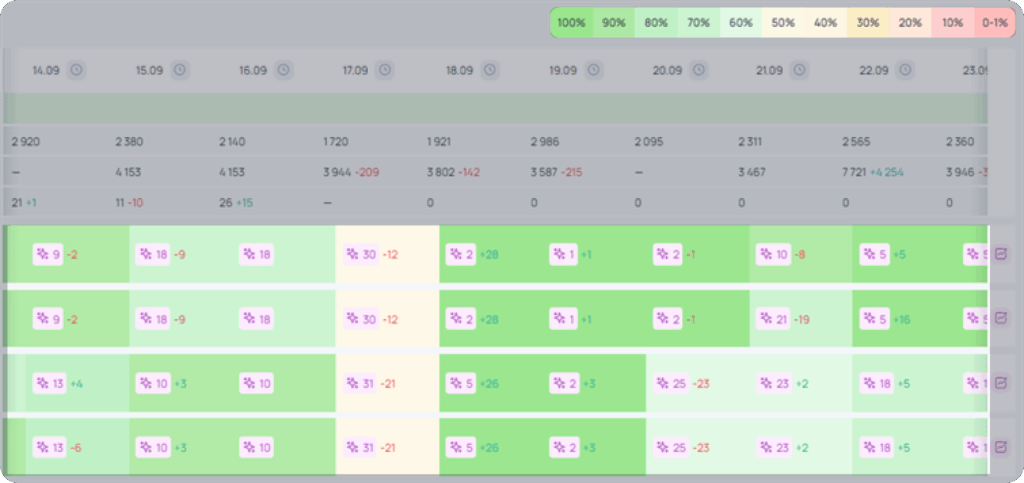The height and width of the screenshot is (483, 1024).
Task: Click position badge 25 in third row
Action: 671,383
